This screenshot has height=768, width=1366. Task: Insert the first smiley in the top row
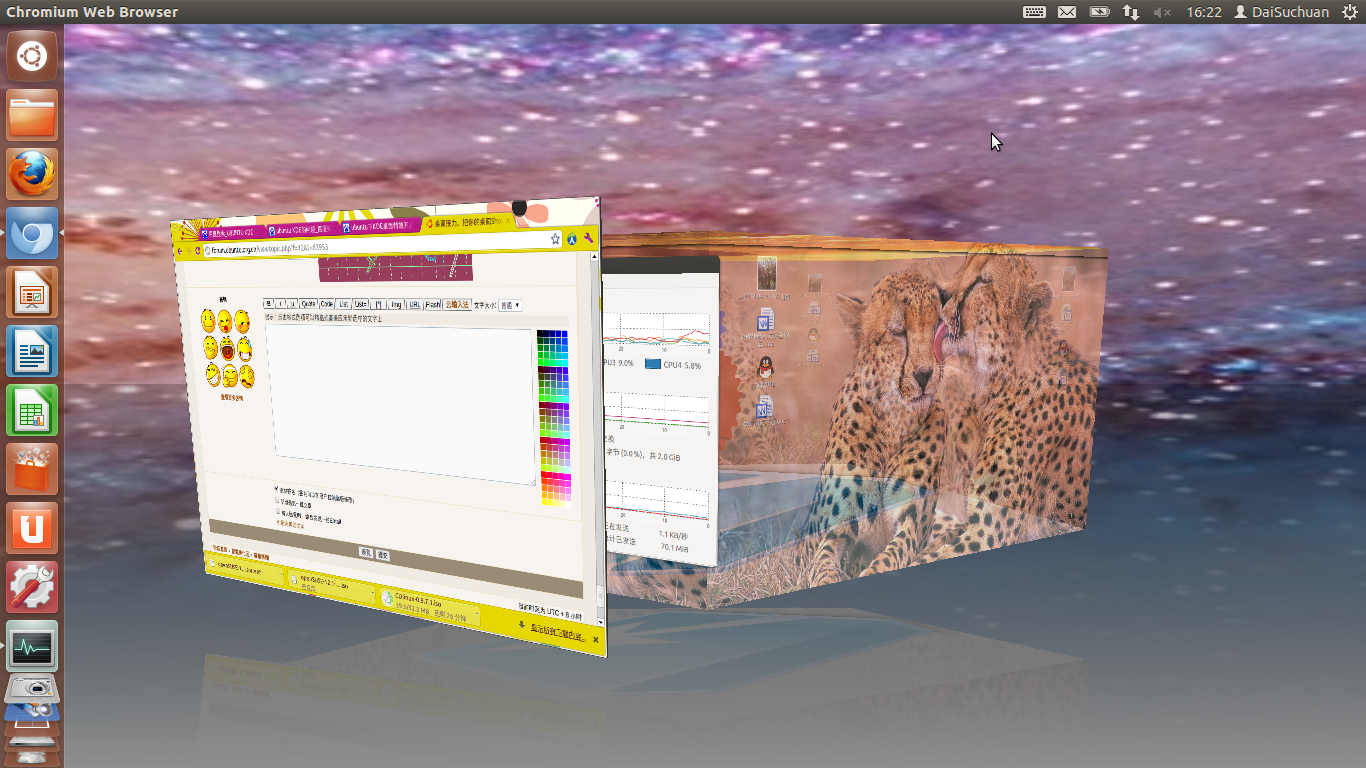tap(208, 320)
